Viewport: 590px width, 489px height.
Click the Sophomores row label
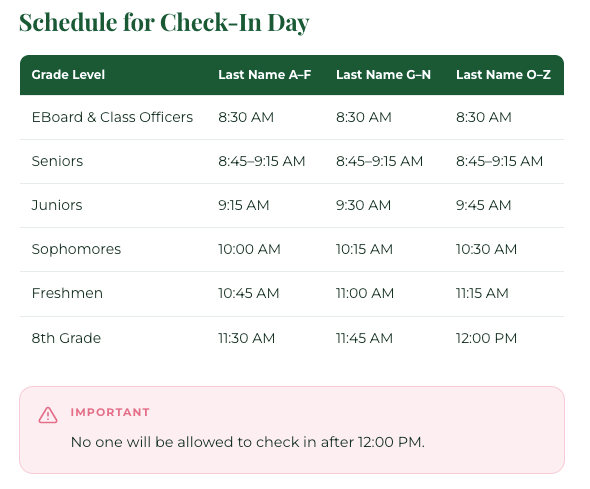pos(76,249)
